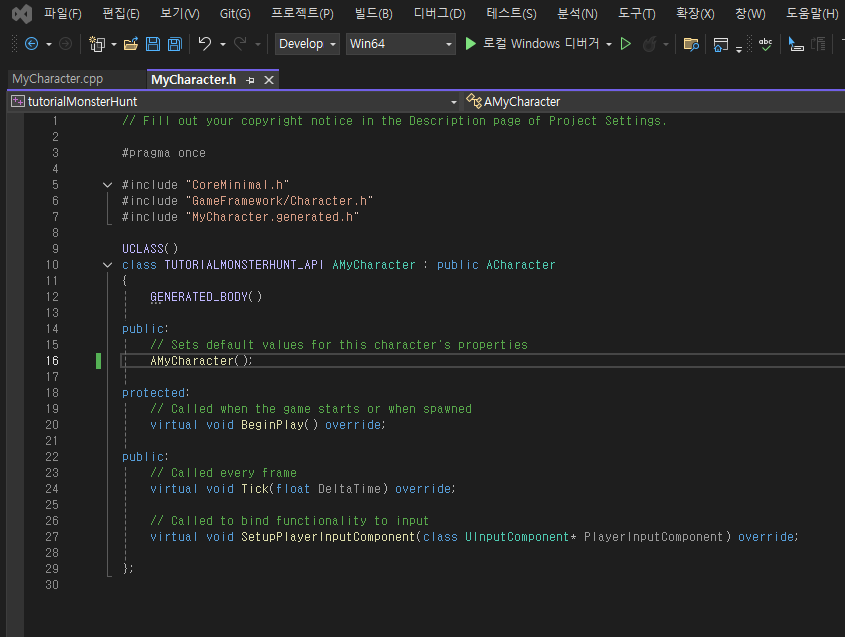Image resolution: width=845 pixels, height=637 pixels.
Task: Open the New Project dropdown arrow
Action: pos(114,44)
